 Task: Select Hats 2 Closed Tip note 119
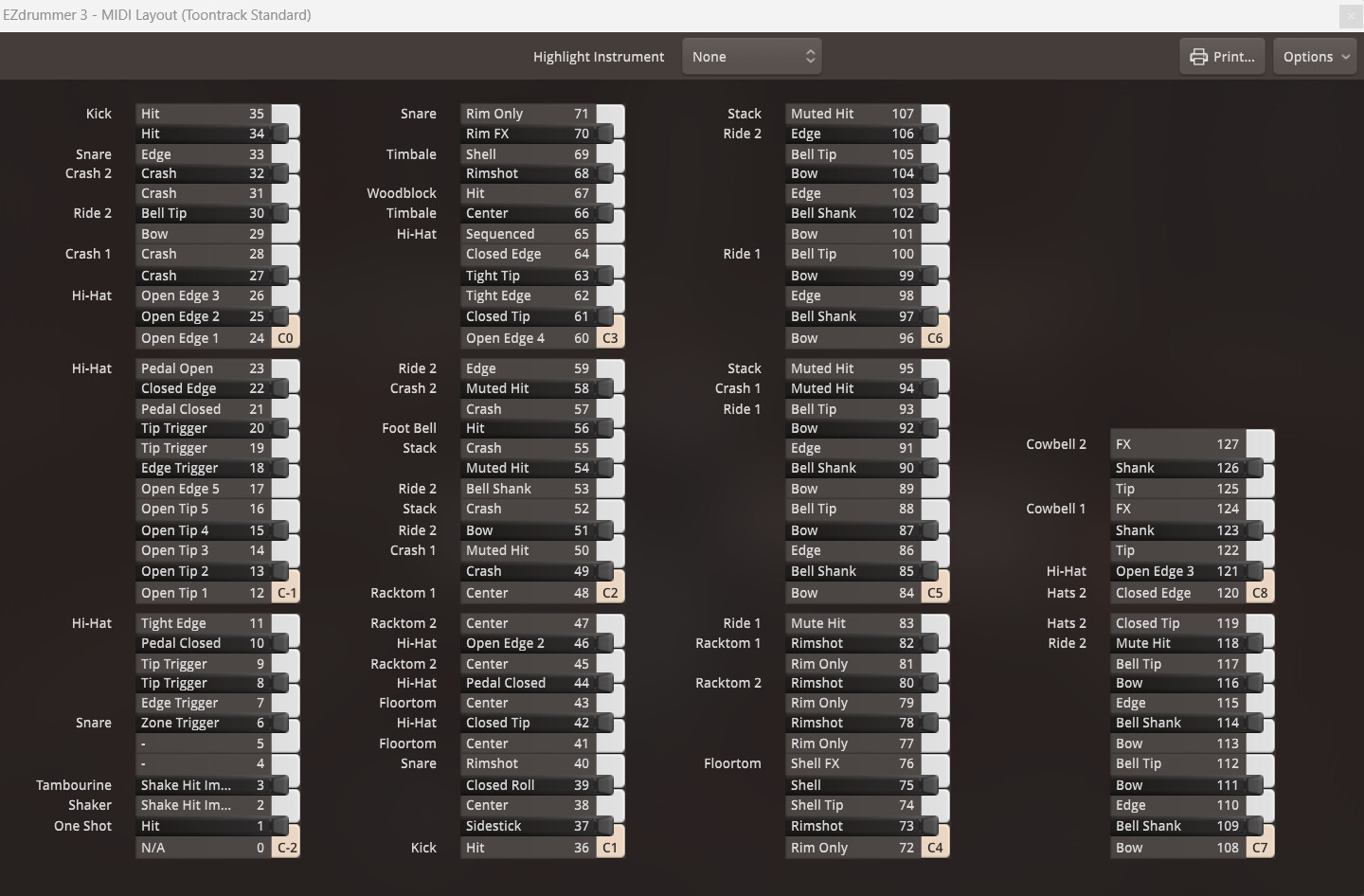click(1177, 623)
